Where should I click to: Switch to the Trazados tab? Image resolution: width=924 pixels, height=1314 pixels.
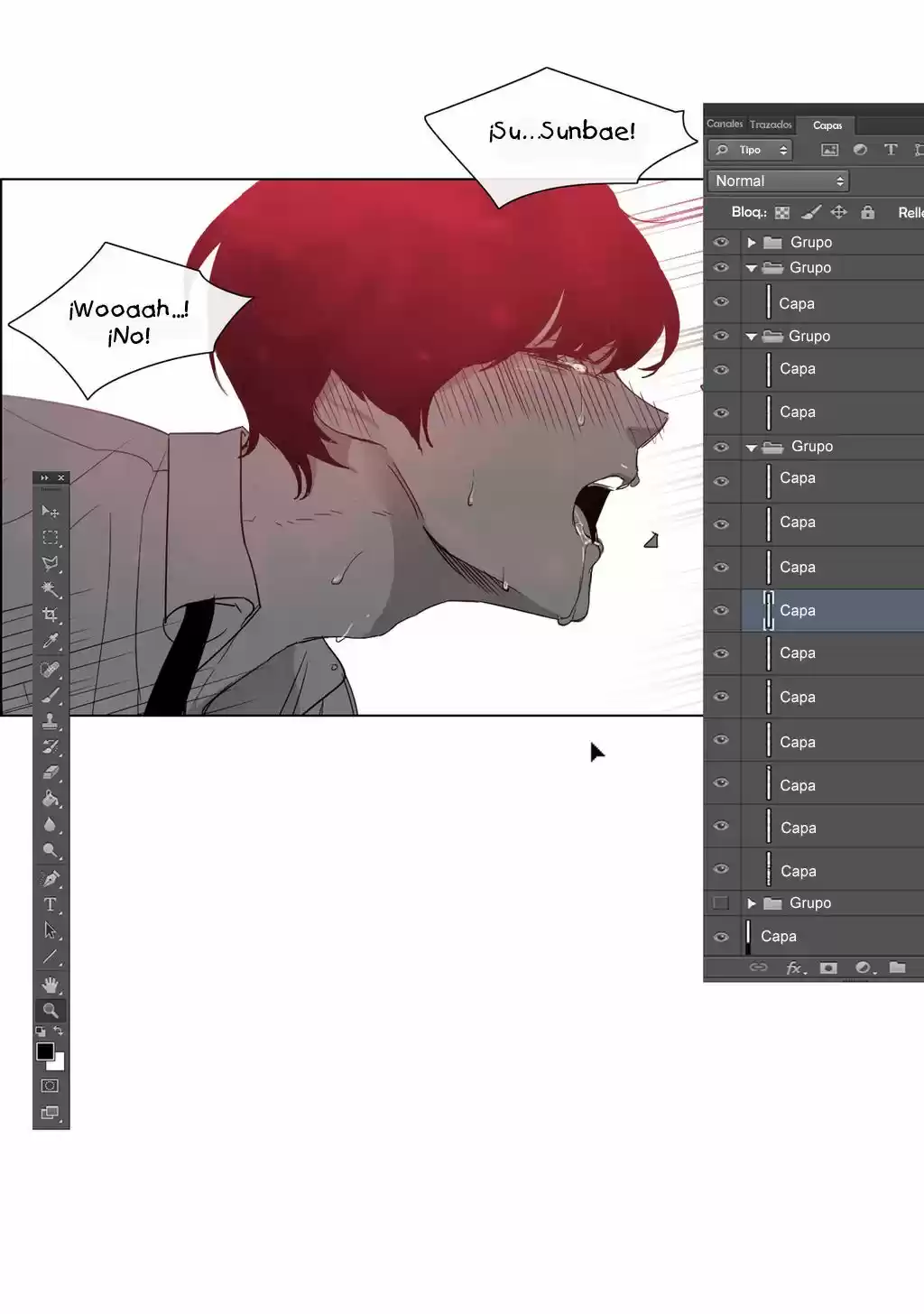pos(771,125)
